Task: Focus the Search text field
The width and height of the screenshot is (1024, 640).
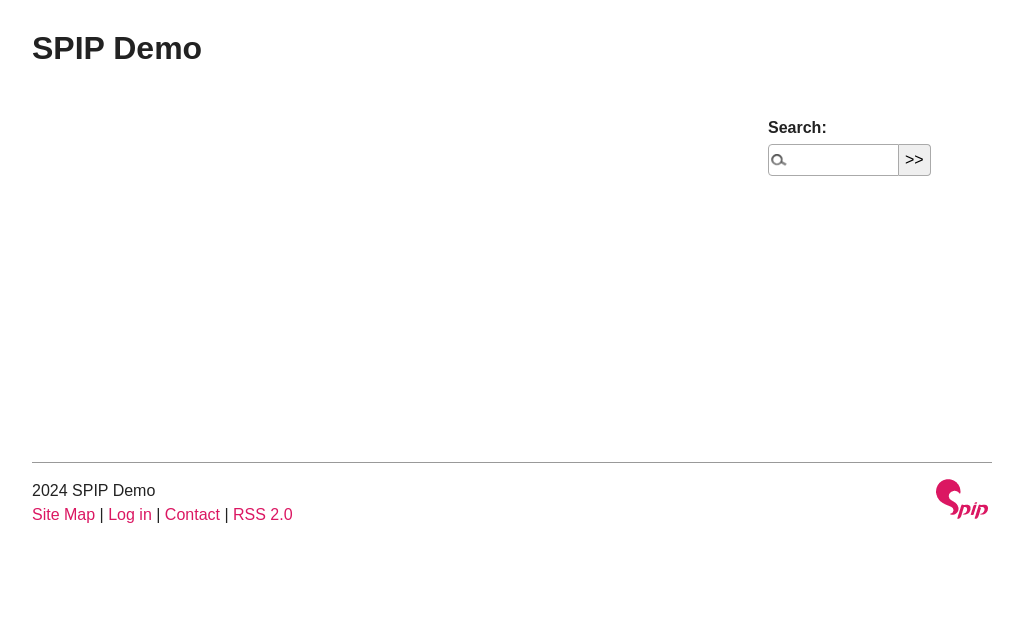Action: (842, 160)
